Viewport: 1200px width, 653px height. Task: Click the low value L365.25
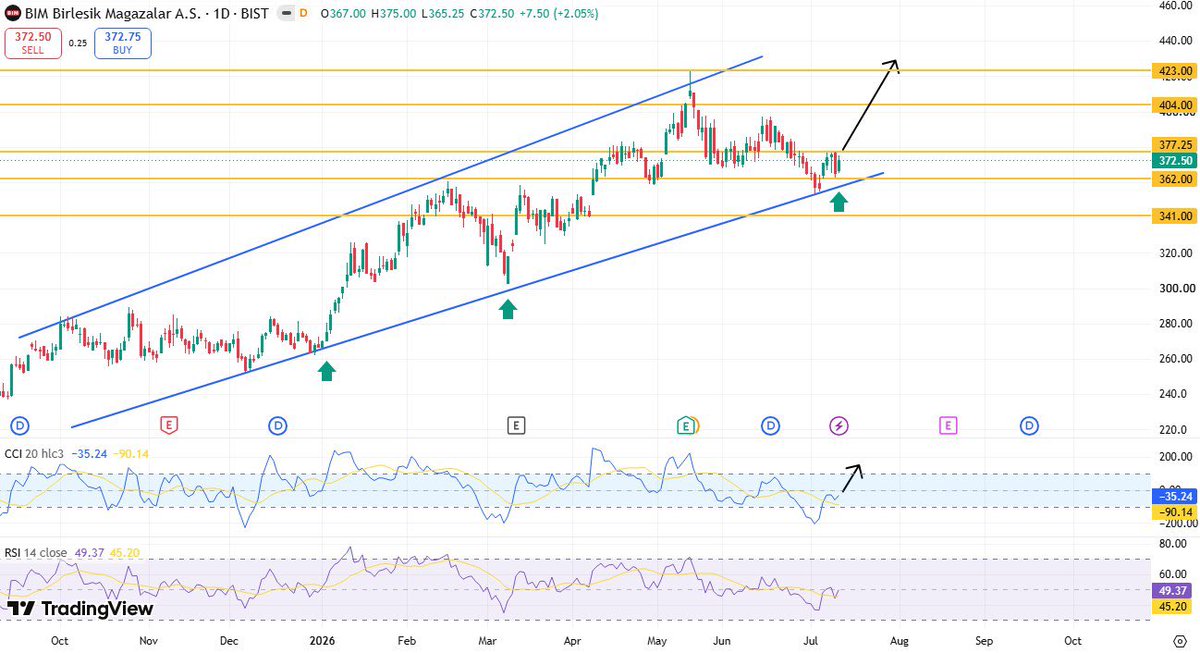445,15
